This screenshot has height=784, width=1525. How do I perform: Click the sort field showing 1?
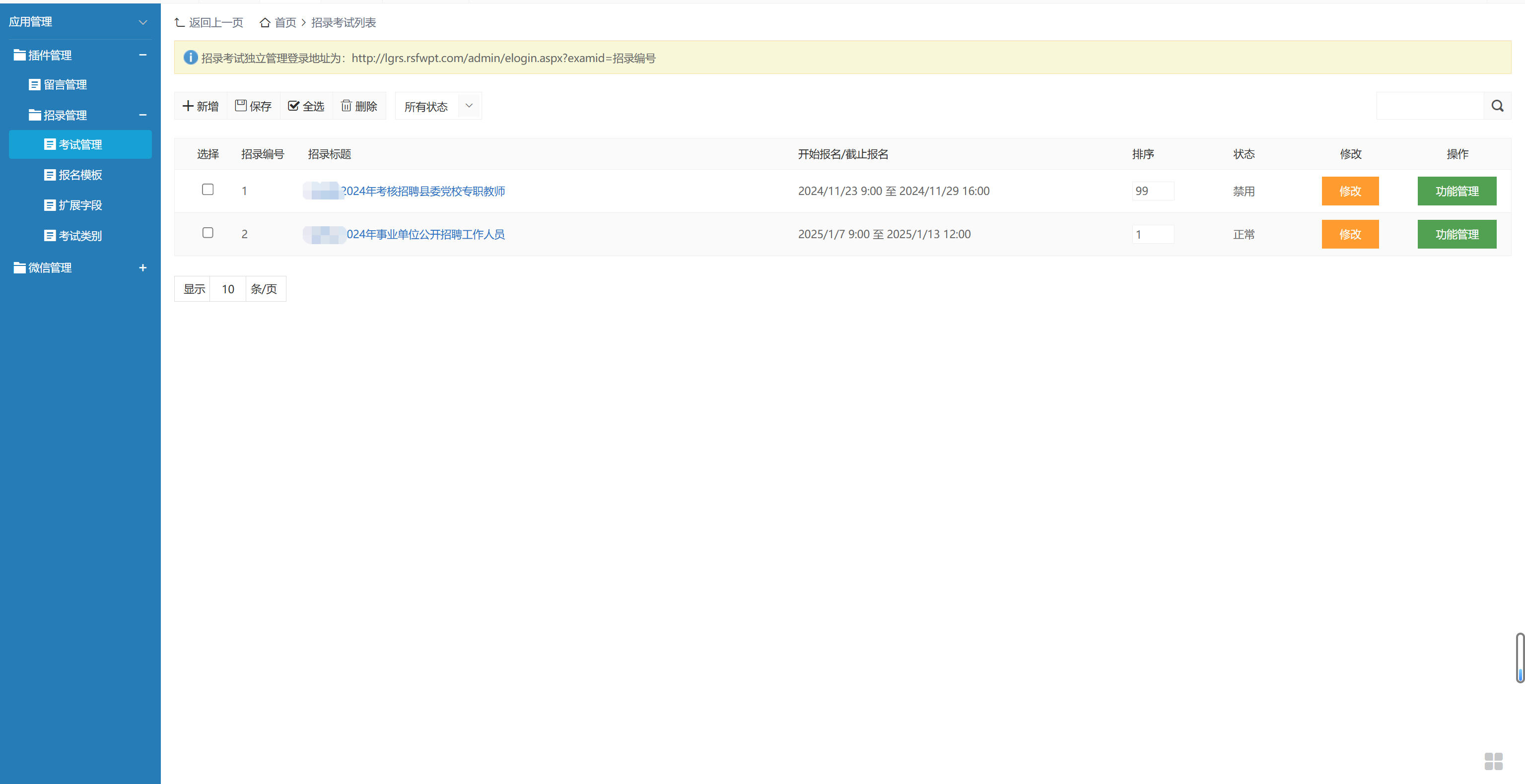tap(1153, 234)
